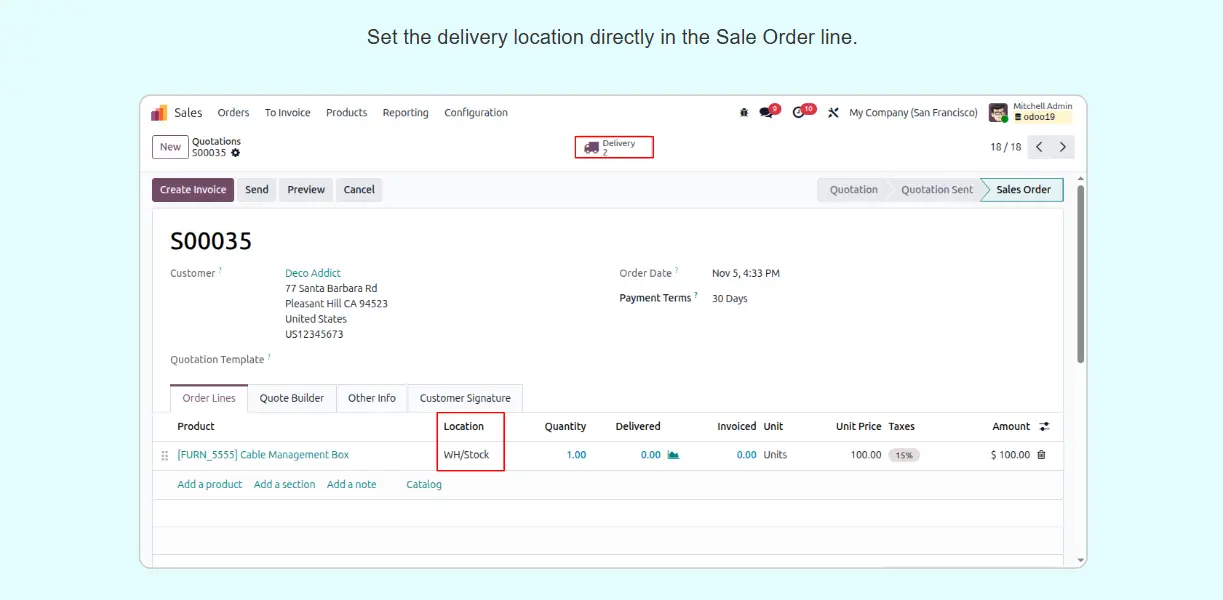Image resolution: width=1223 pixels, height=600 pixels.
Task: Open the Configuration menu
Action: (476, 113)
